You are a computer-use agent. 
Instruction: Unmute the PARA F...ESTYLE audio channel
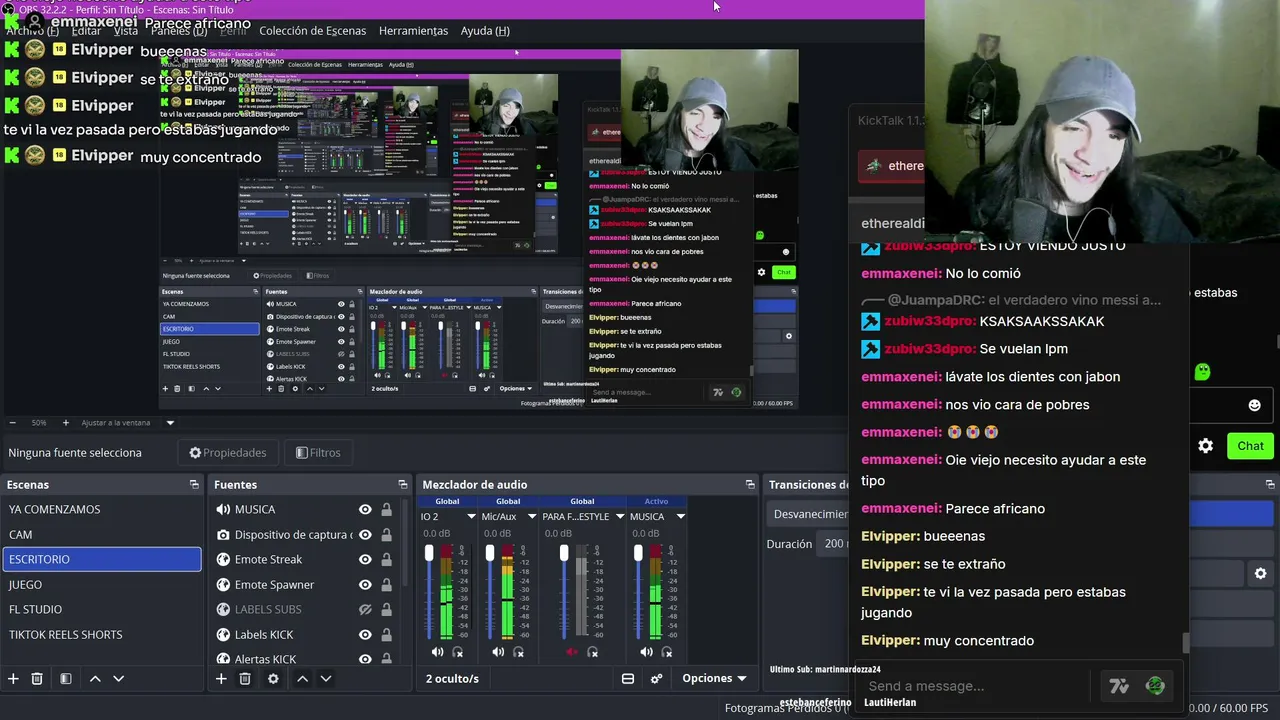tap(572, 652)
